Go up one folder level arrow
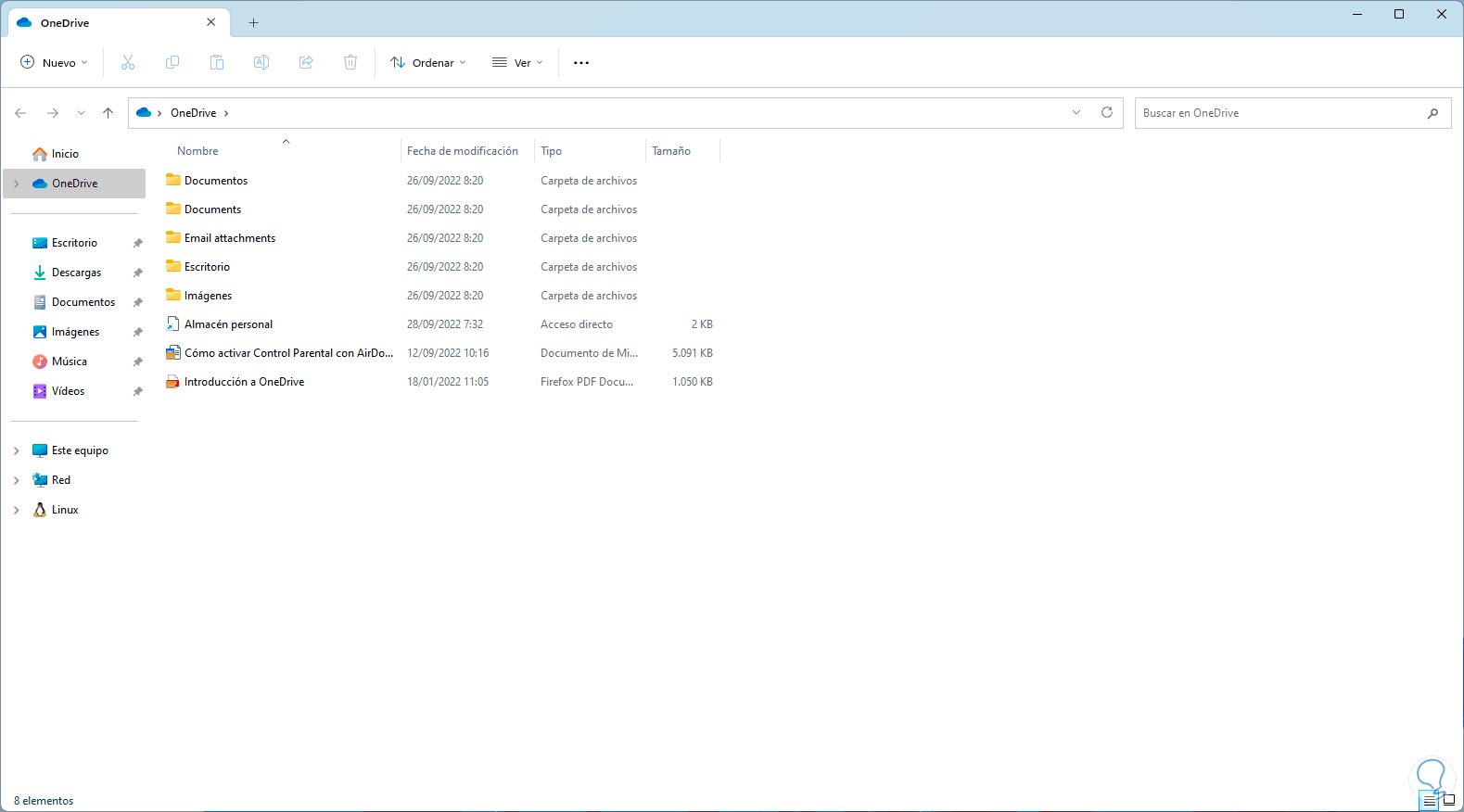The height and width of the screenshot is (812, 1464). click(x=108, y=113)
